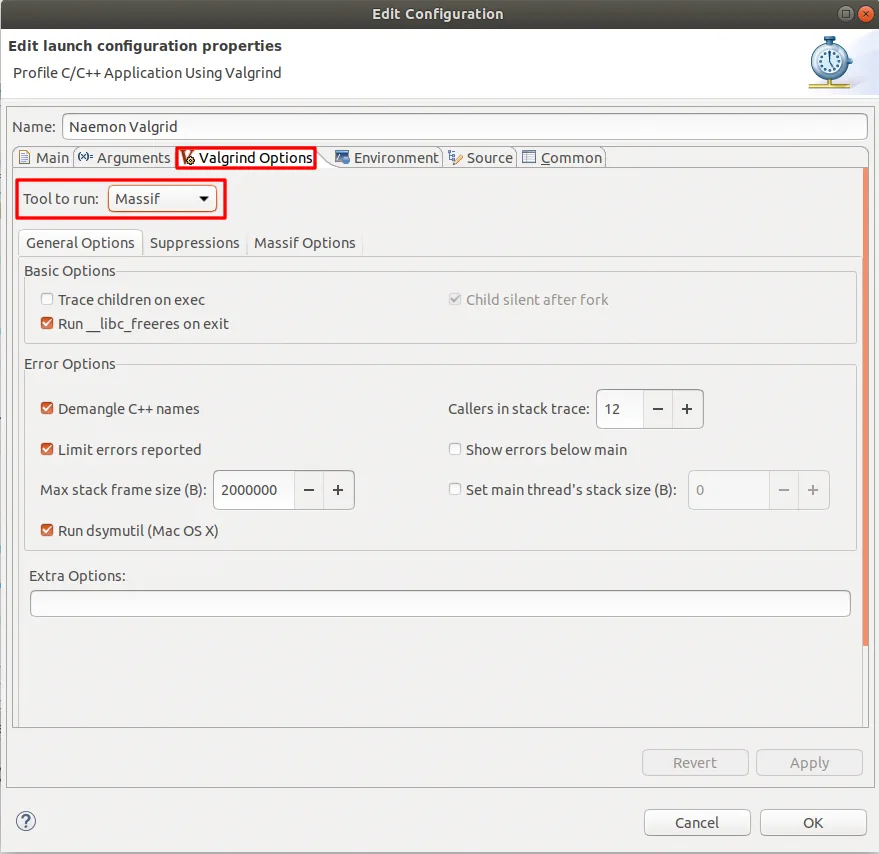879x854 pixels.
Task: Toggle Run __libc_freeres on exit checkbox
Action: (x=47, y=324)
